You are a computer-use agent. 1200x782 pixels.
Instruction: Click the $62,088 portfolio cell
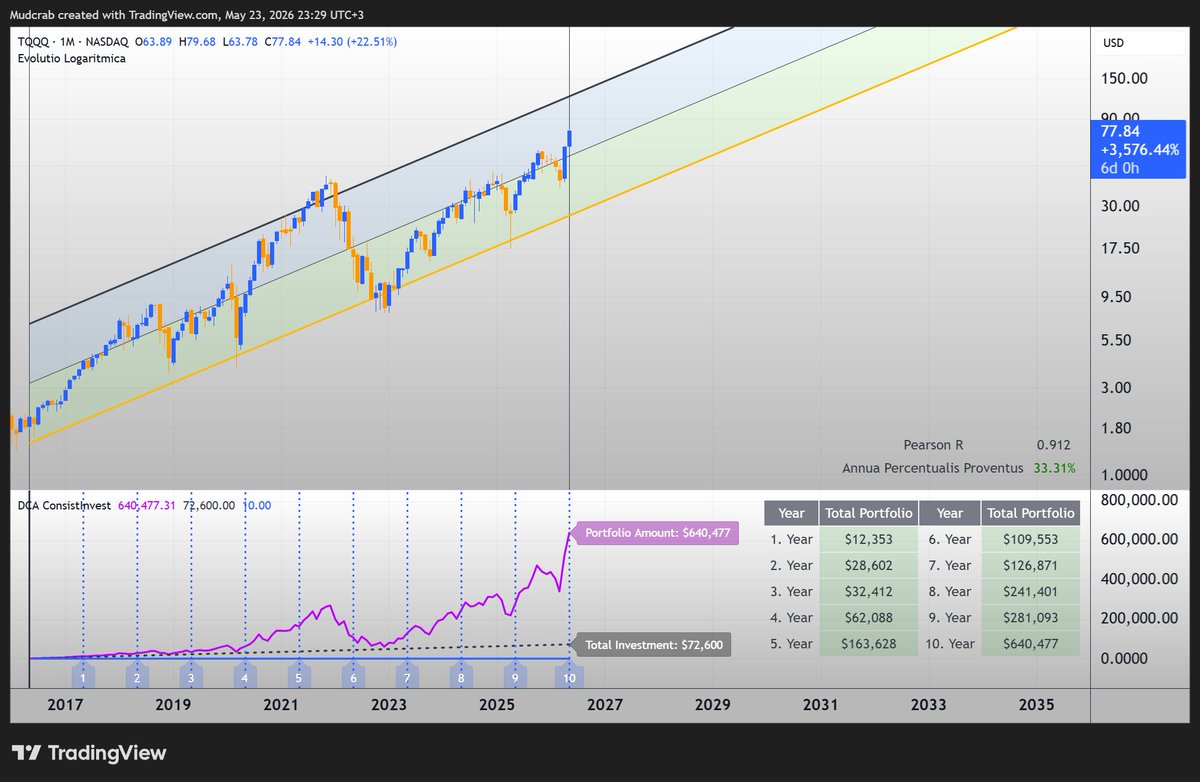pyautogui.click(x=867, y=617)
